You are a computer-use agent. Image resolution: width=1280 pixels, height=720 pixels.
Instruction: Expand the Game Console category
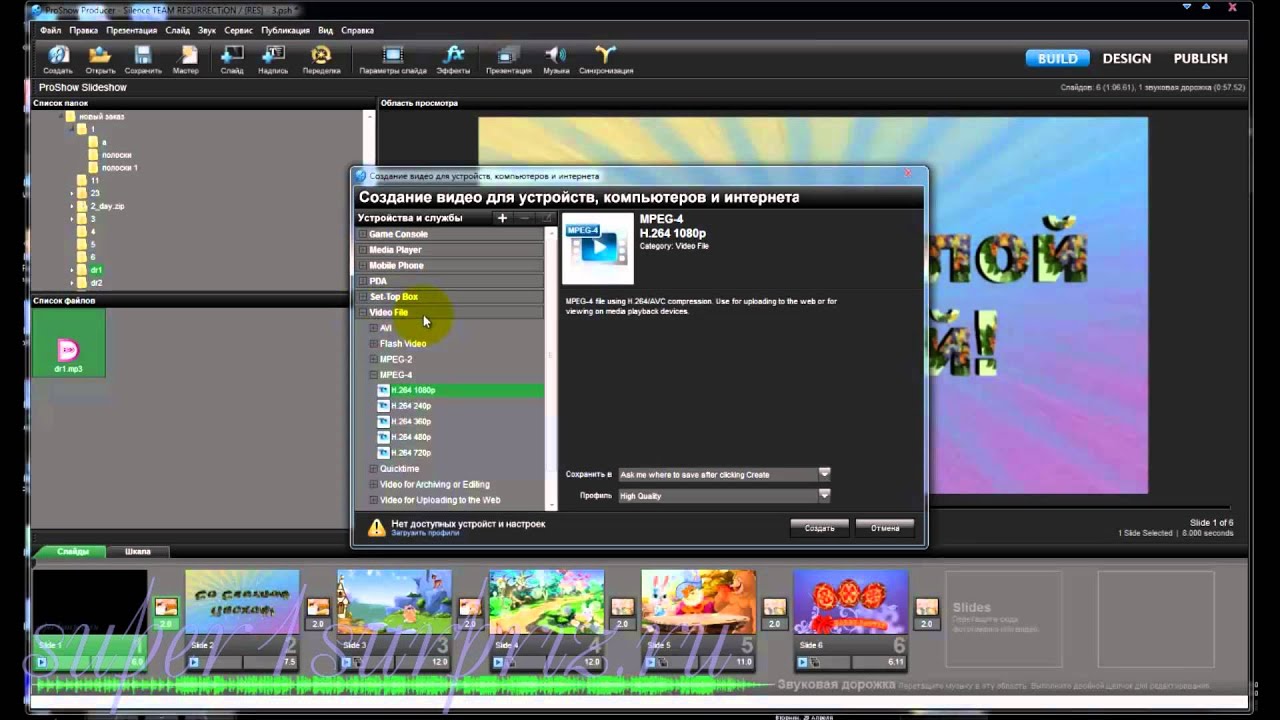pos(363,234)
